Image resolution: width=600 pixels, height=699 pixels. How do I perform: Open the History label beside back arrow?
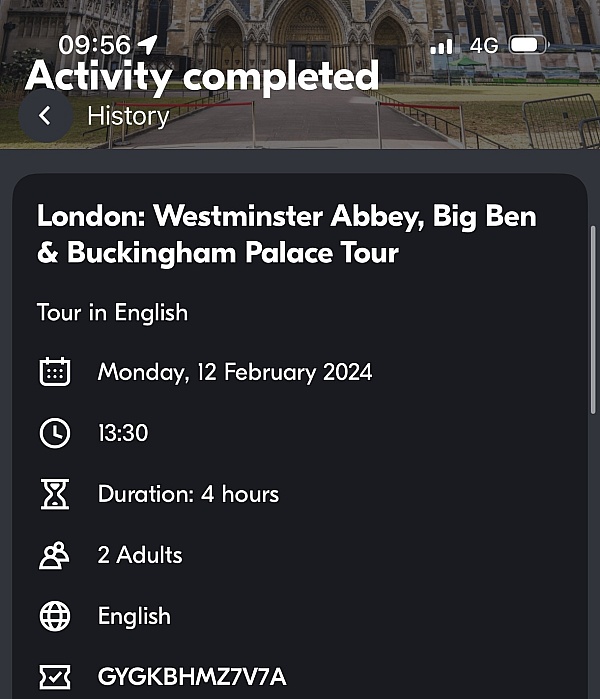128,116
